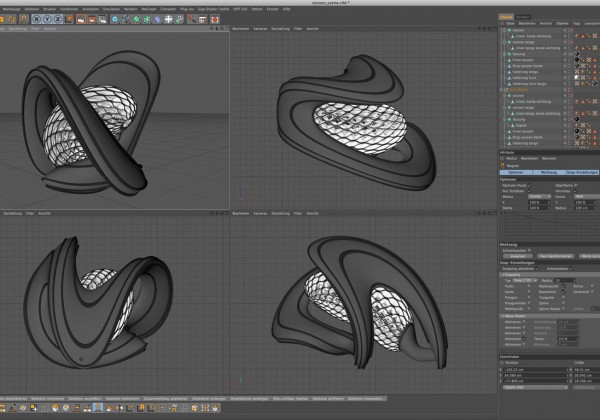The height and width of the screenshot is (420, 600).
Task: Open the Hilfe menu
Action: coord(286,9)
